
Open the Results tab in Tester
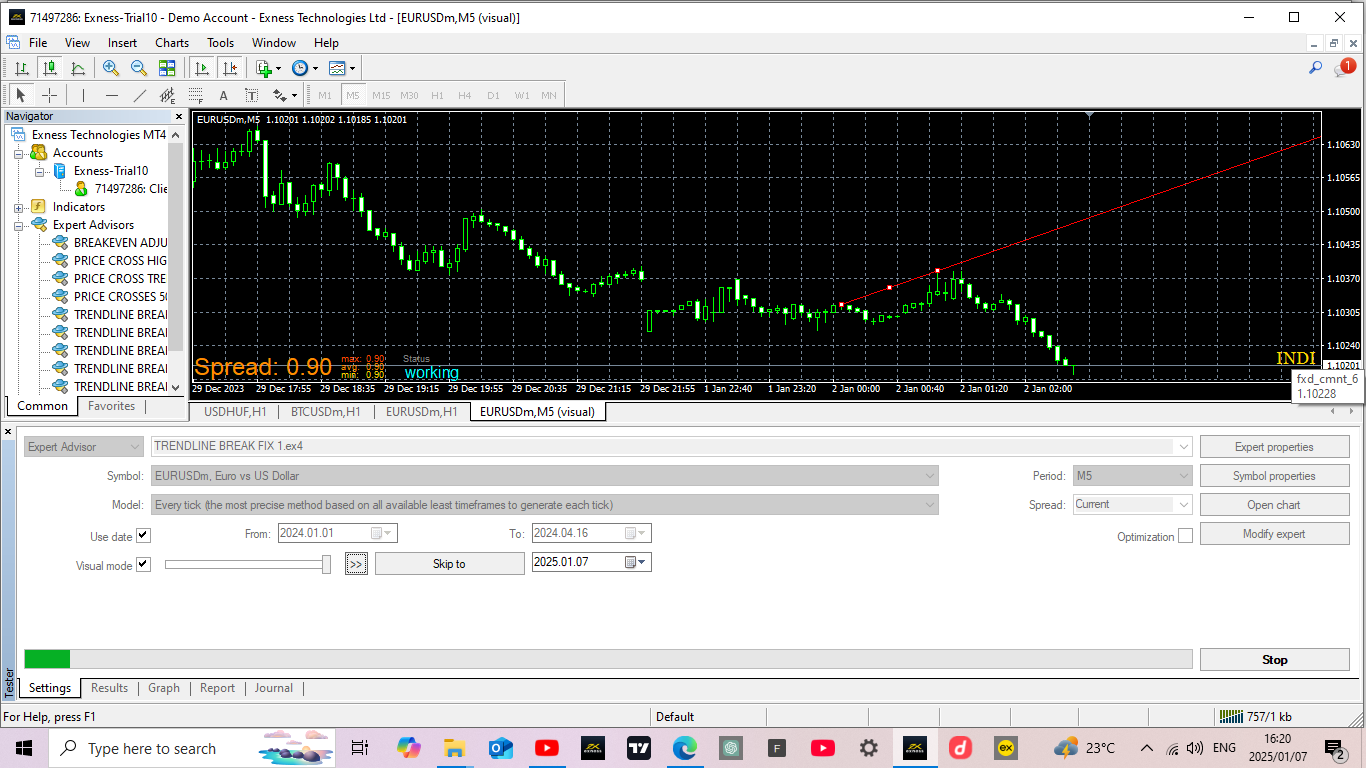(110, 688)
